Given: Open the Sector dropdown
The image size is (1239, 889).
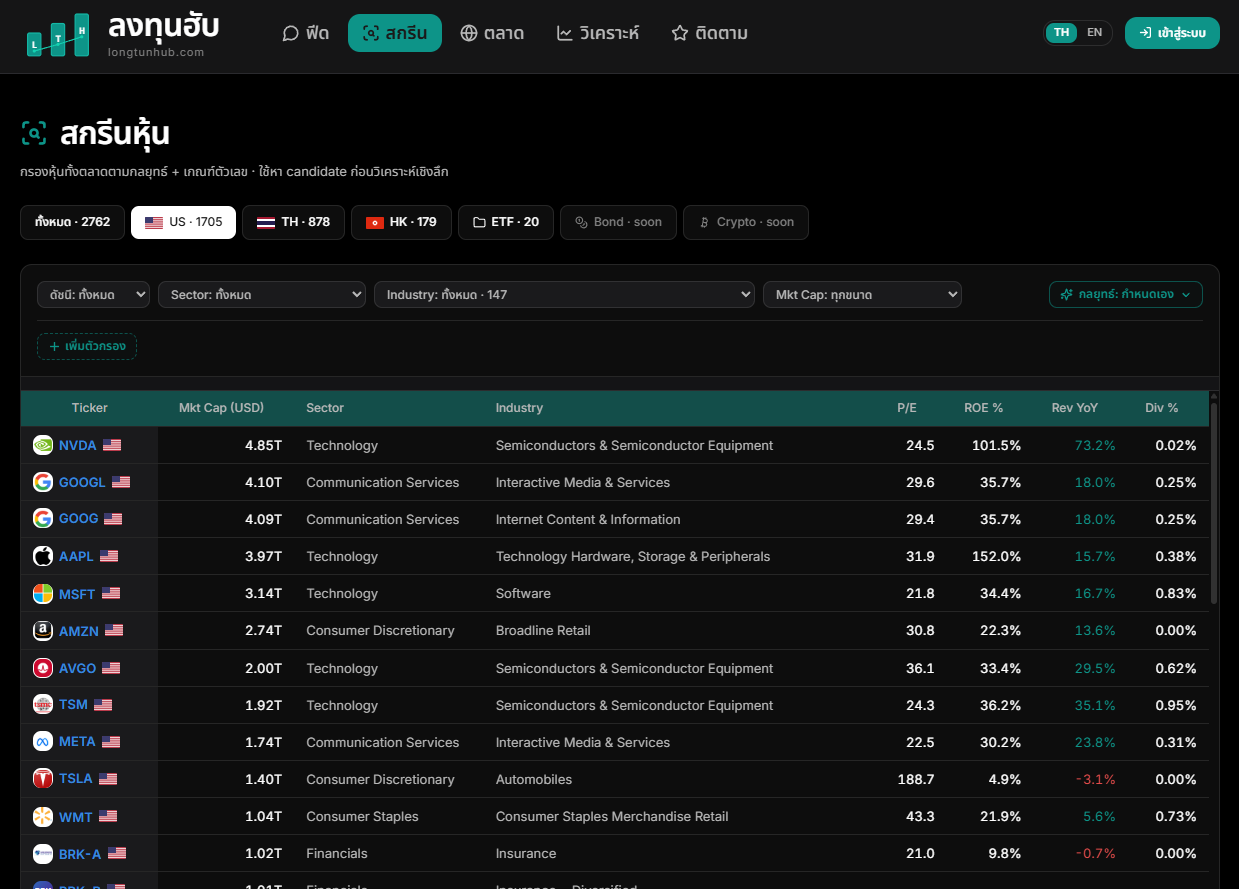Looking at the screenshot, I should [x=262, y=295].
